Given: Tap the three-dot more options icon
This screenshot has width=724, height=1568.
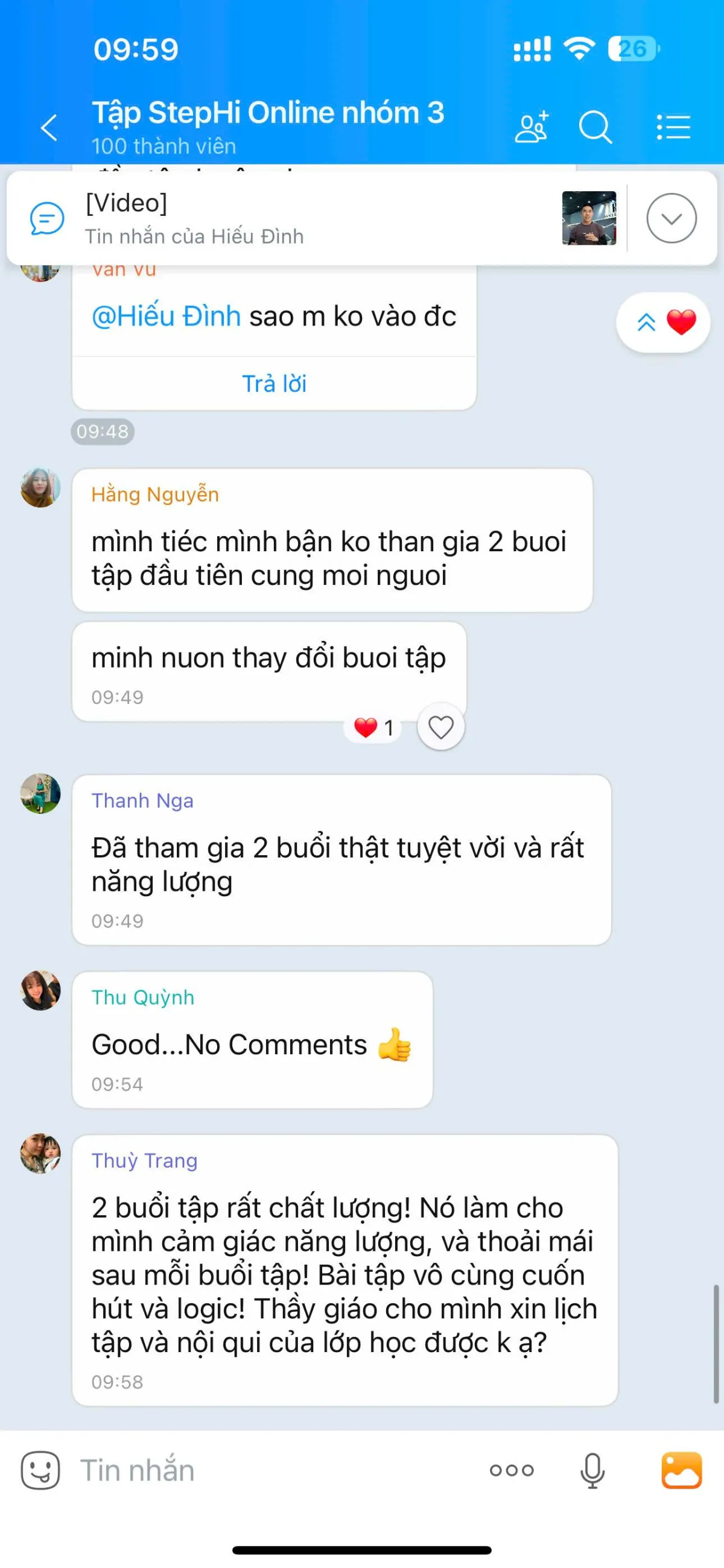Looking at the screenshot, I should 512,1471.
